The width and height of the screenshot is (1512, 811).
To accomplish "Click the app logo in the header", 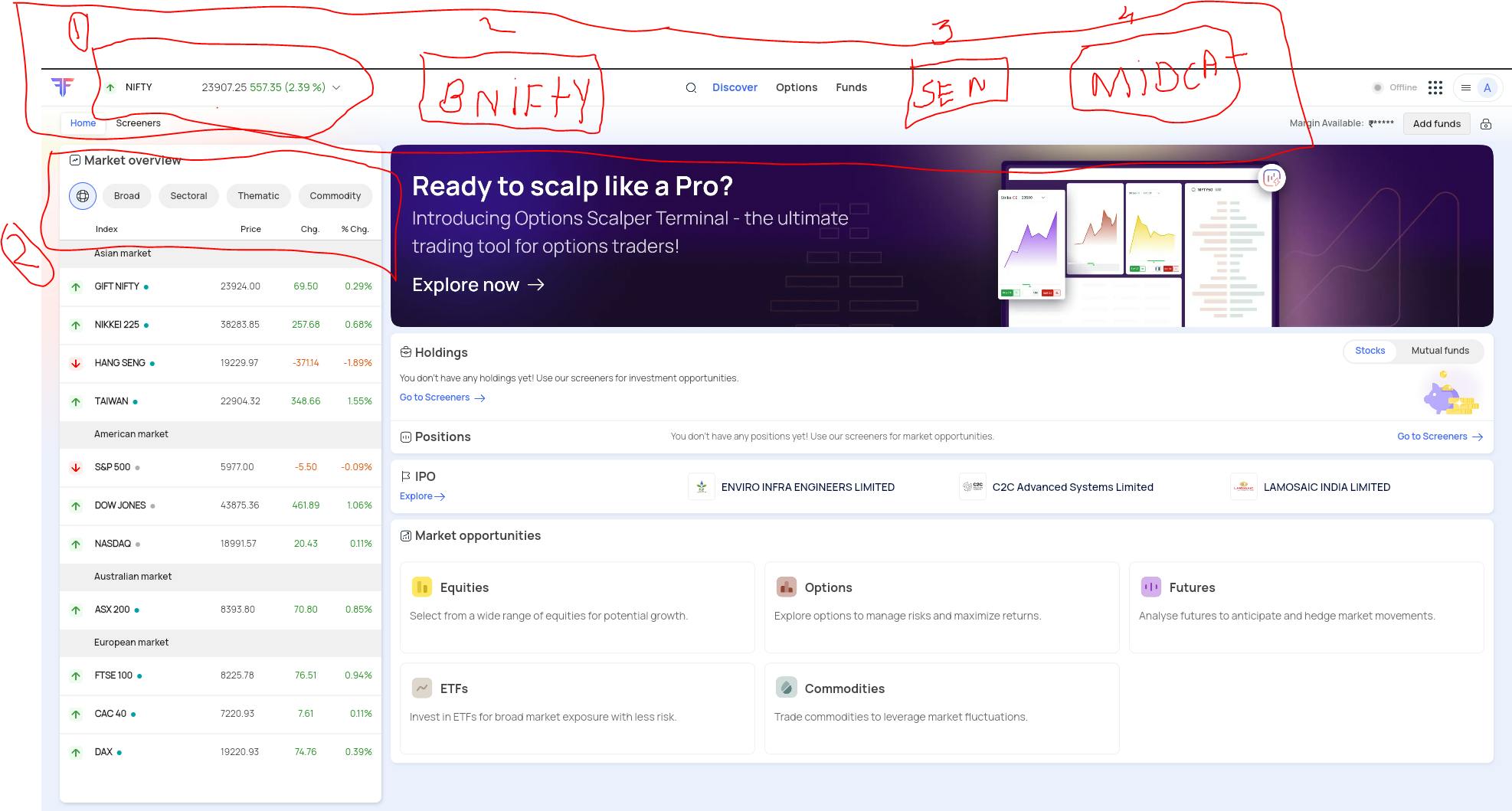I will pos(63,87).
